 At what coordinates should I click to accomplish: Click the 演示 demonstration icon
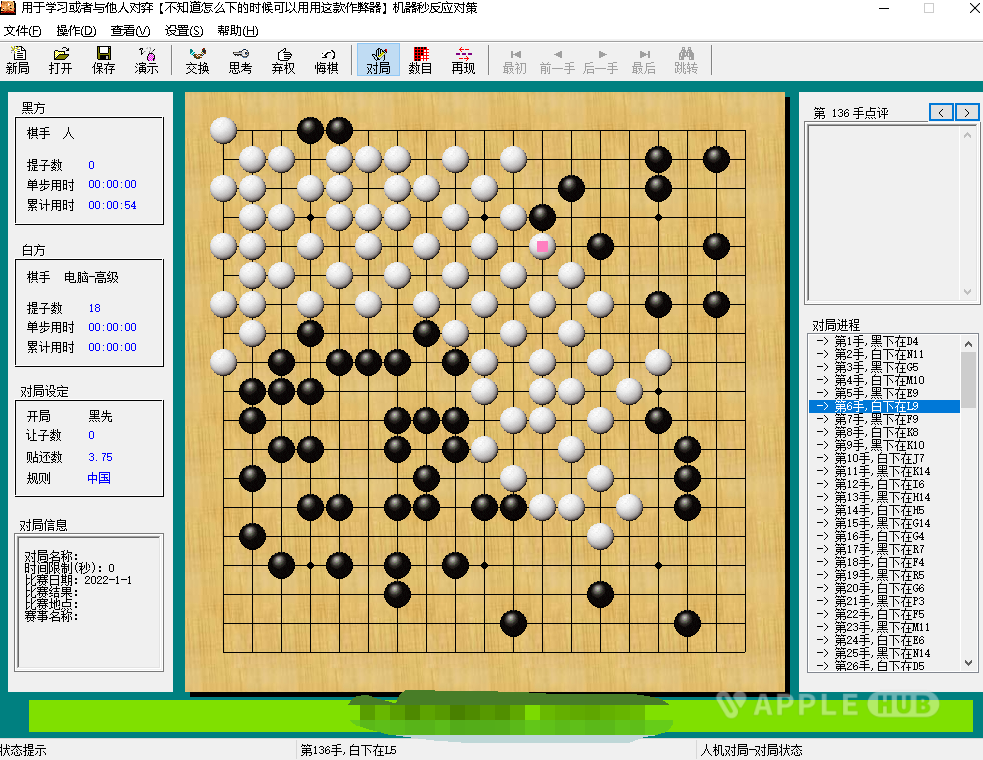[x=146, y=62]
